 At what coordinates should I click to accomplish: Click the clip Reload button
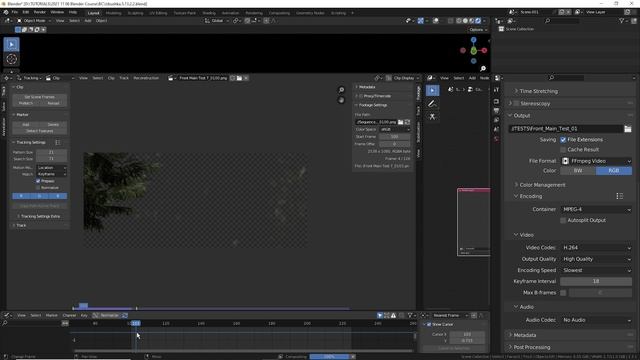pos(53,103)
